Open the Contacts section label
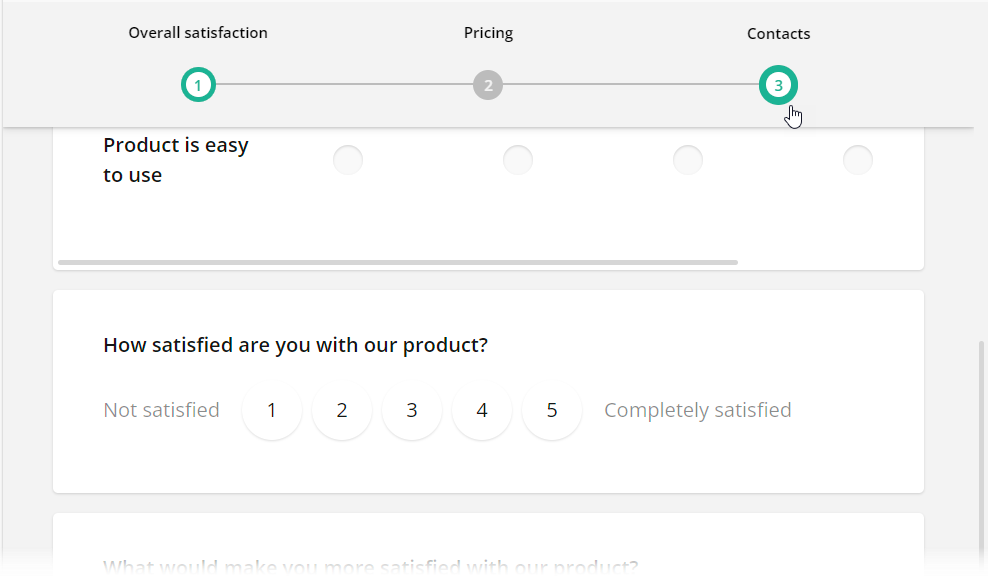 pyautogui.click(x=778, y=33)
